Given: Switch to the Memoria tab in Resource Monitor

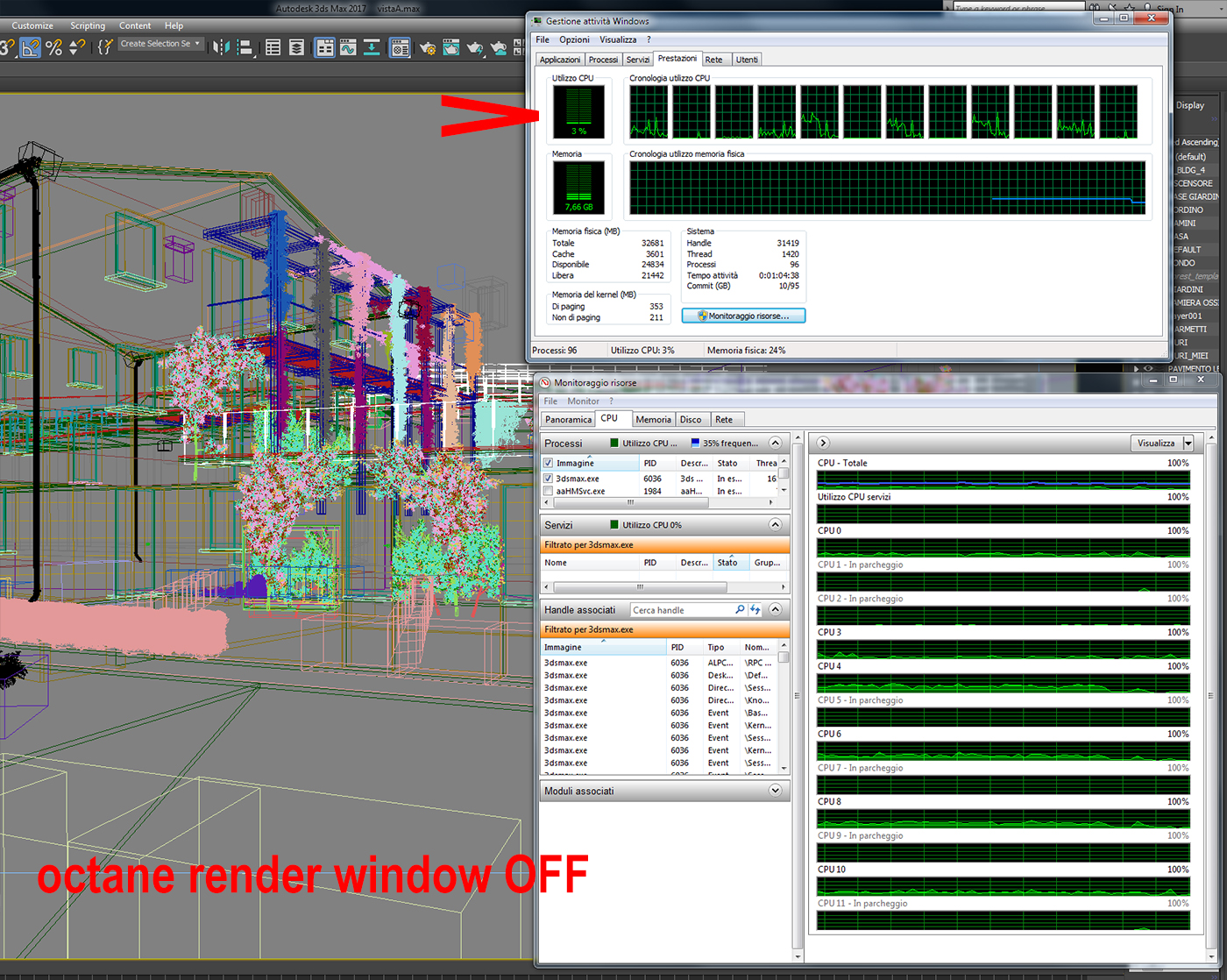Looking at the screenshot, I should click(654, 420).
